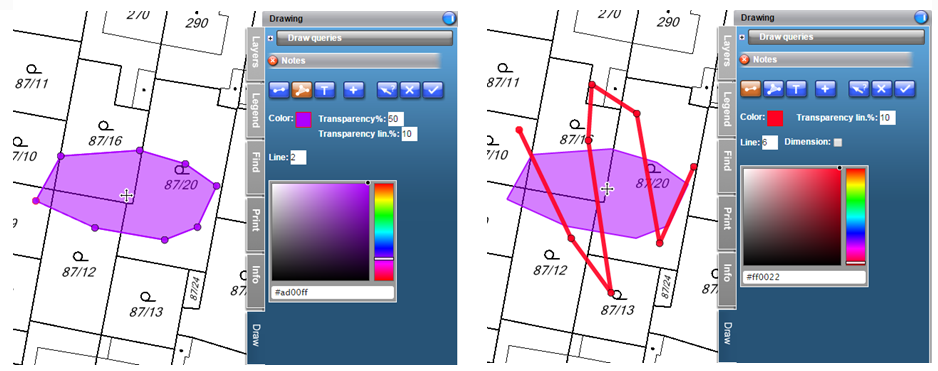Click the purple Color swatch

coord(304,120)
